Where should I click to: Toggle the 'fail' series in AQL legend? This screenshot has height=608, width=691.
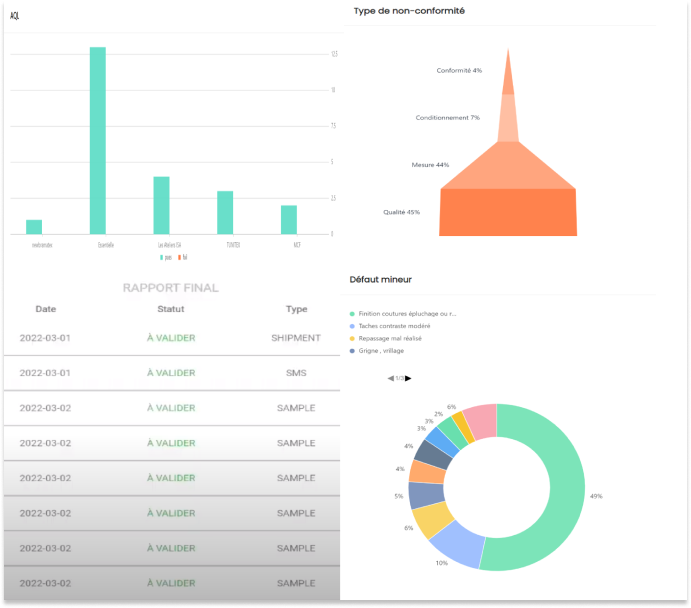pyautogui.click(x=182, y=257)
